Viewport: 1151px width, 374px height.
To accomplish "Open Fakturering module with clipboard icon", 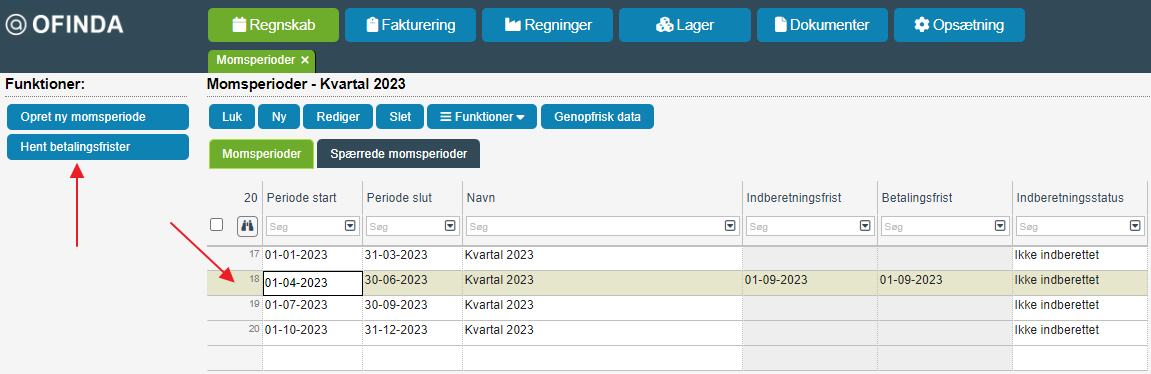I will pos(410,25).
